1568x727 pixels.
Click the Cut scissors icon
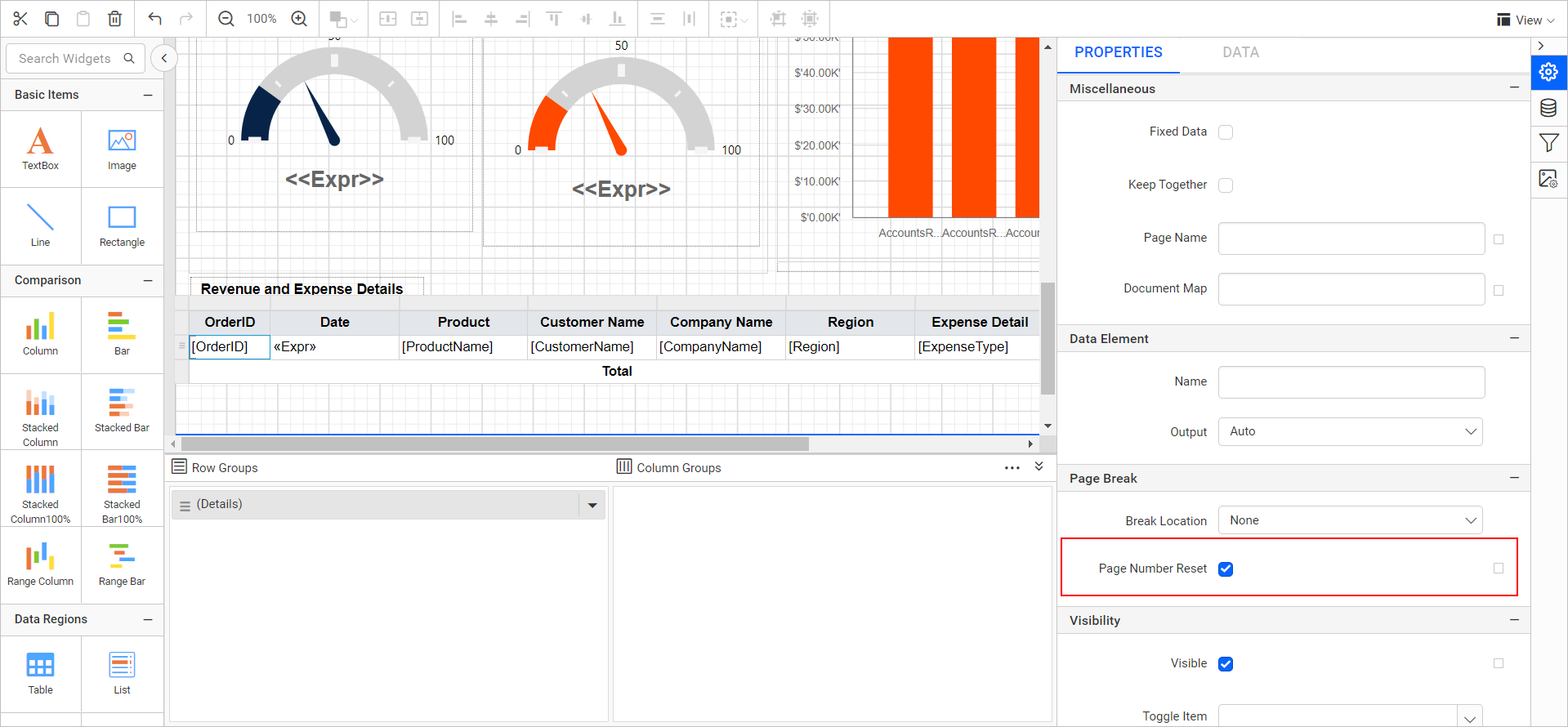(20, 18)
